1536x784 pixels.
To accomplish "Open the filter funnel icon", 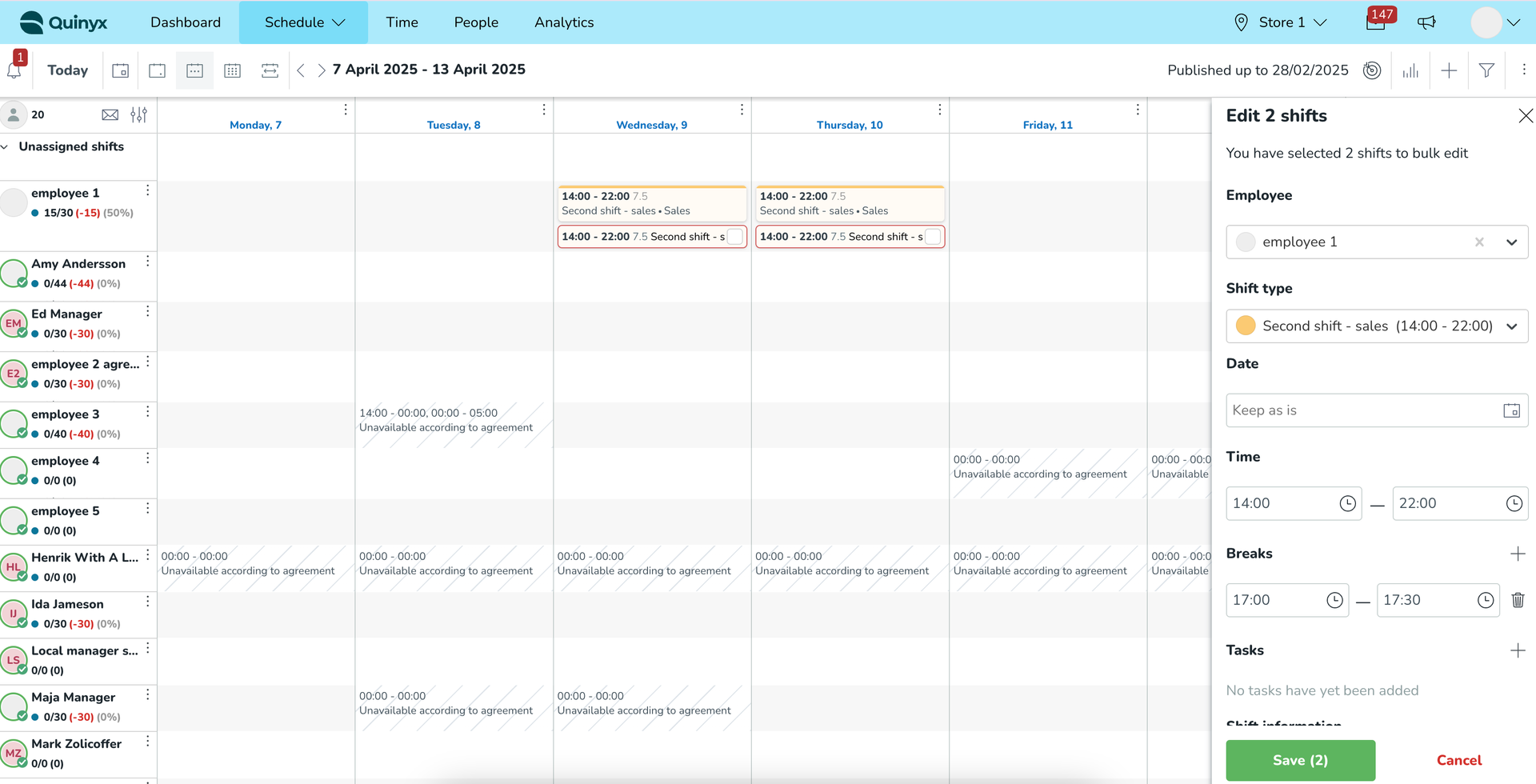I will [x=1486, y=70].
